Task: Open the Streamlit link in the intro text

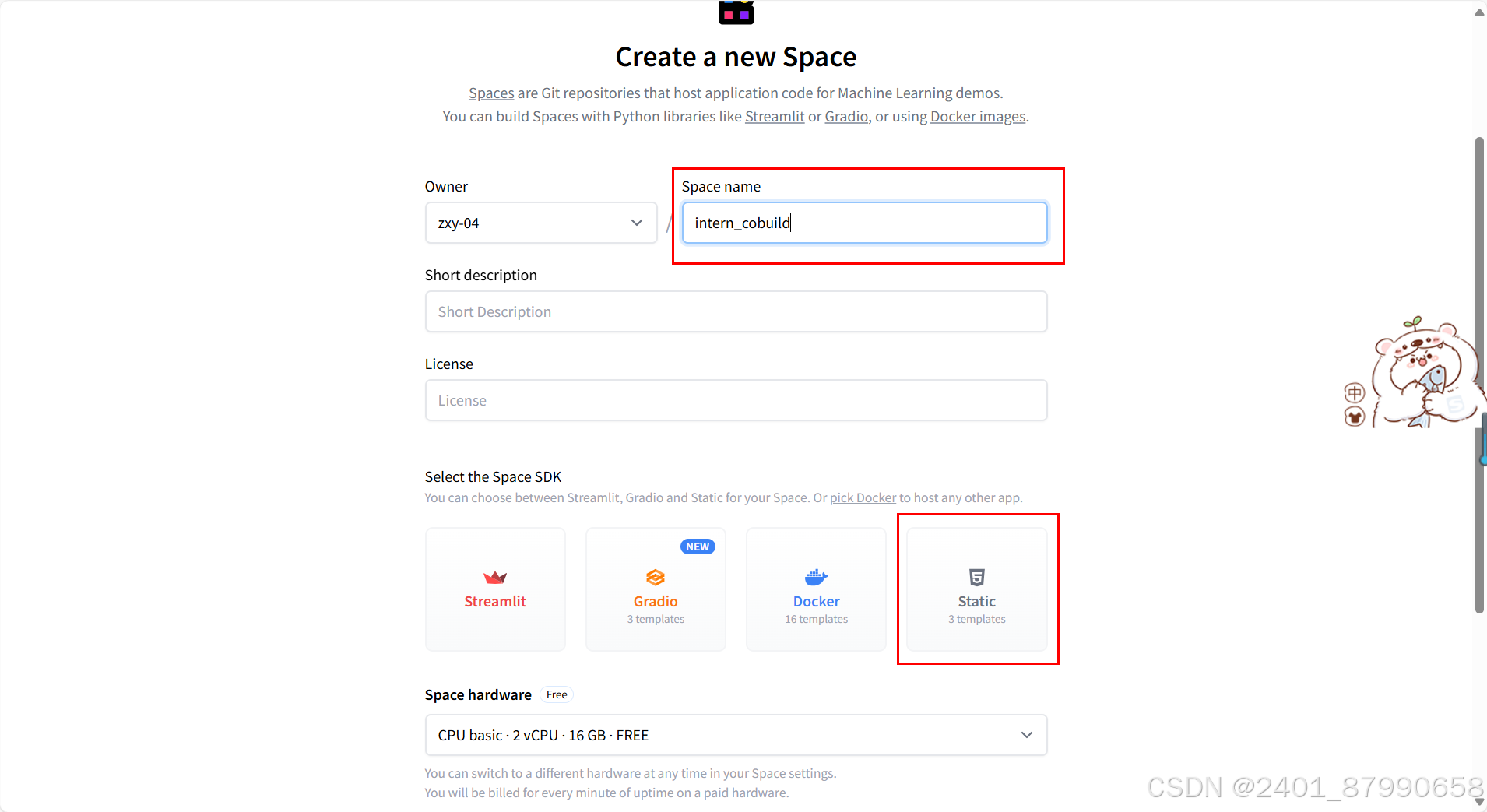Action: pyautogui.click(x=775, y=117)
